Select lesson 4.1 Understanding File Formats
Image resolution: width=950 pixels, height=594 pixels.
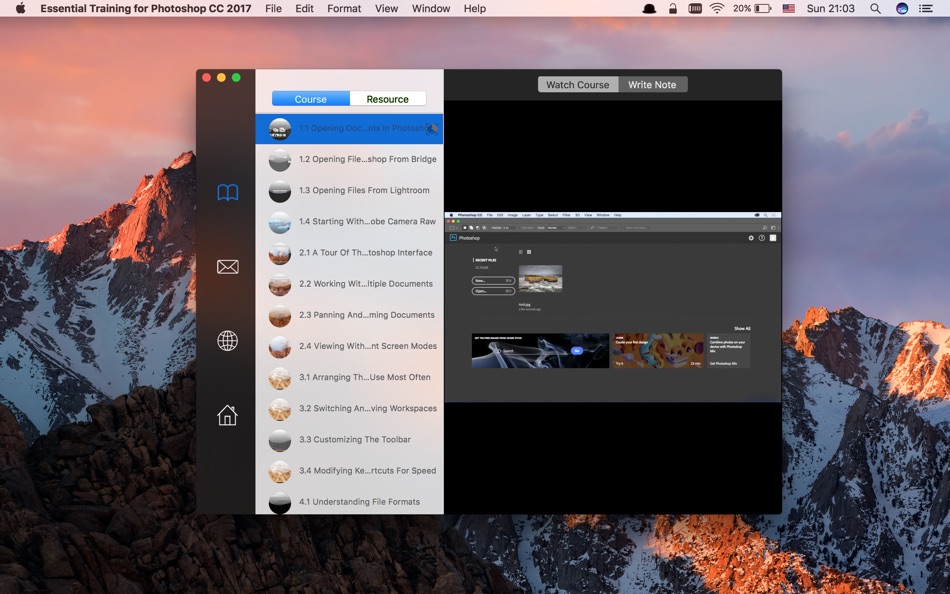tap(349, 501)
